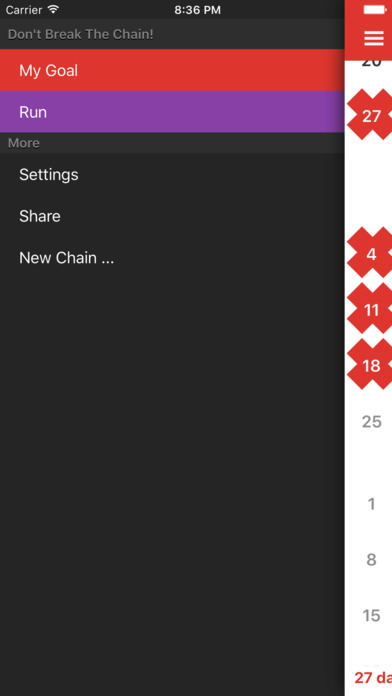The height and width of the screenshot is (696, 392).
Task: Mark day 15 on the calendar
Action: coord(372,615)
